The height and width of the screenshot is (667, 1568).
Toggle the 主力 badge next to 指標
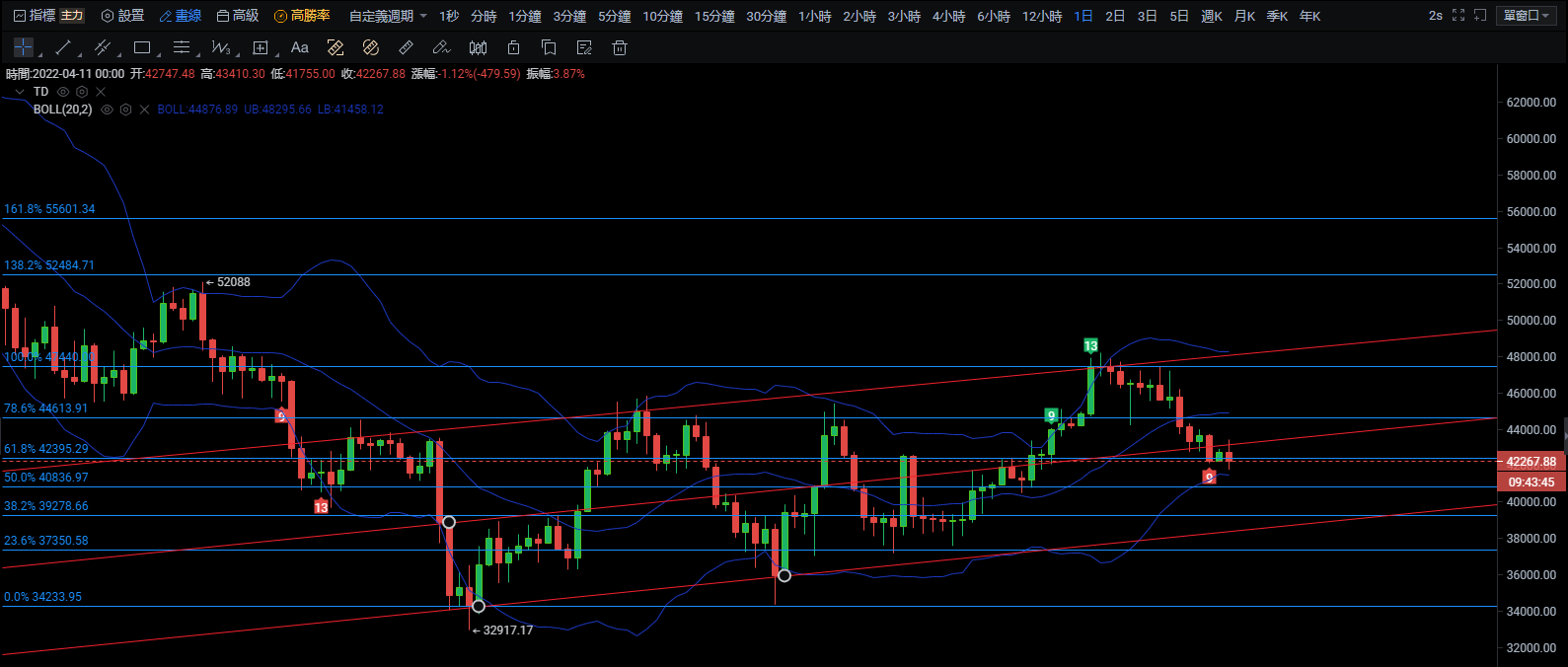(x=72, y=16)
